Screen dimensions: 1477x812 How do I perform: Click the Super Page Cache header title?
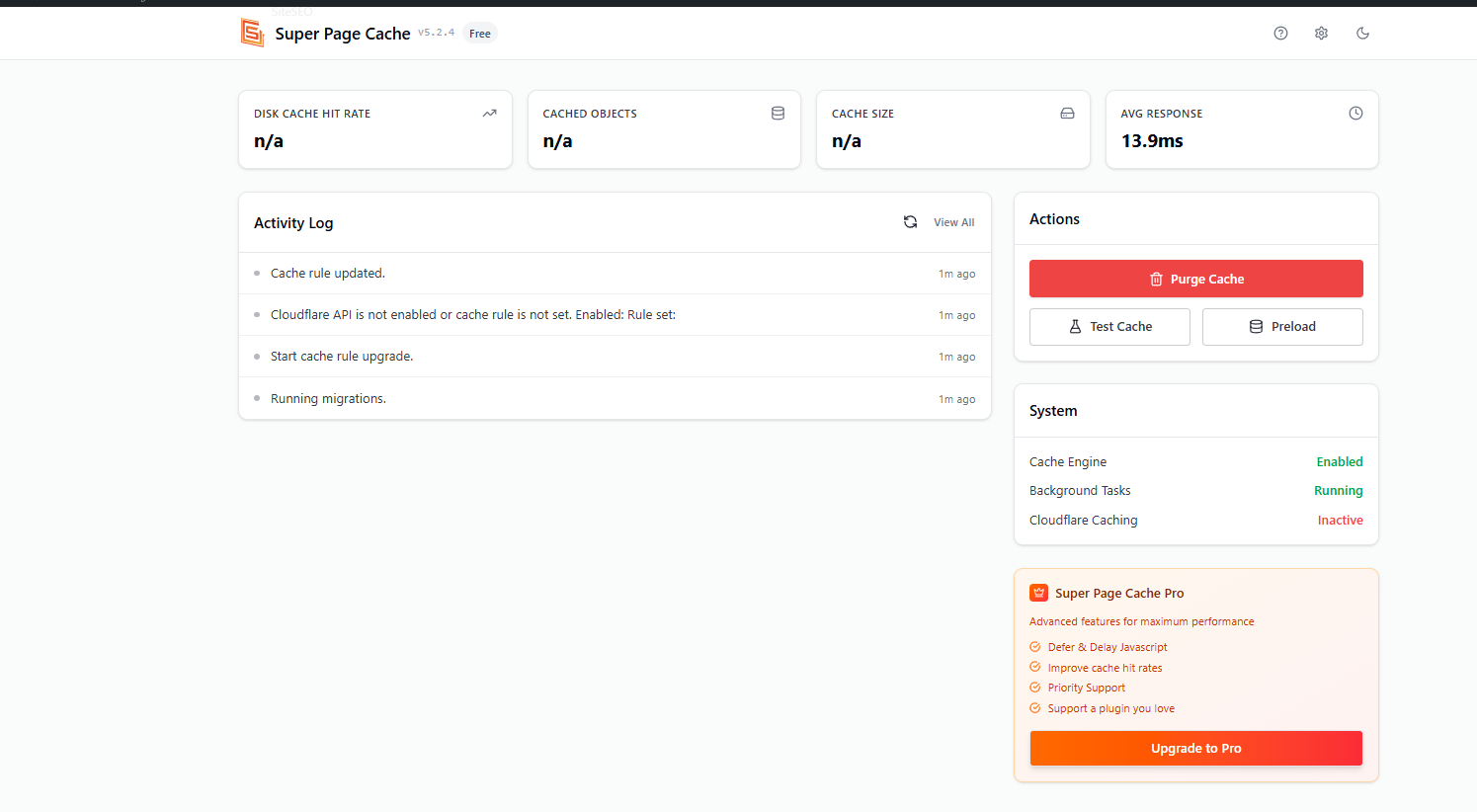click(x=343, y=34)
